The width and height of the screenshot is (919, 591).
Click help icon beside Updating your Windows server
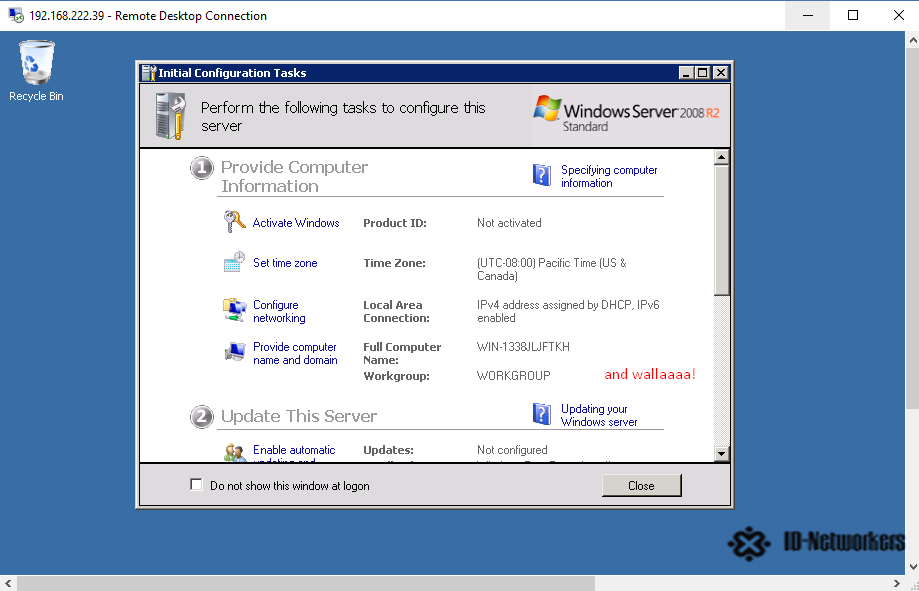pos(542,414)
